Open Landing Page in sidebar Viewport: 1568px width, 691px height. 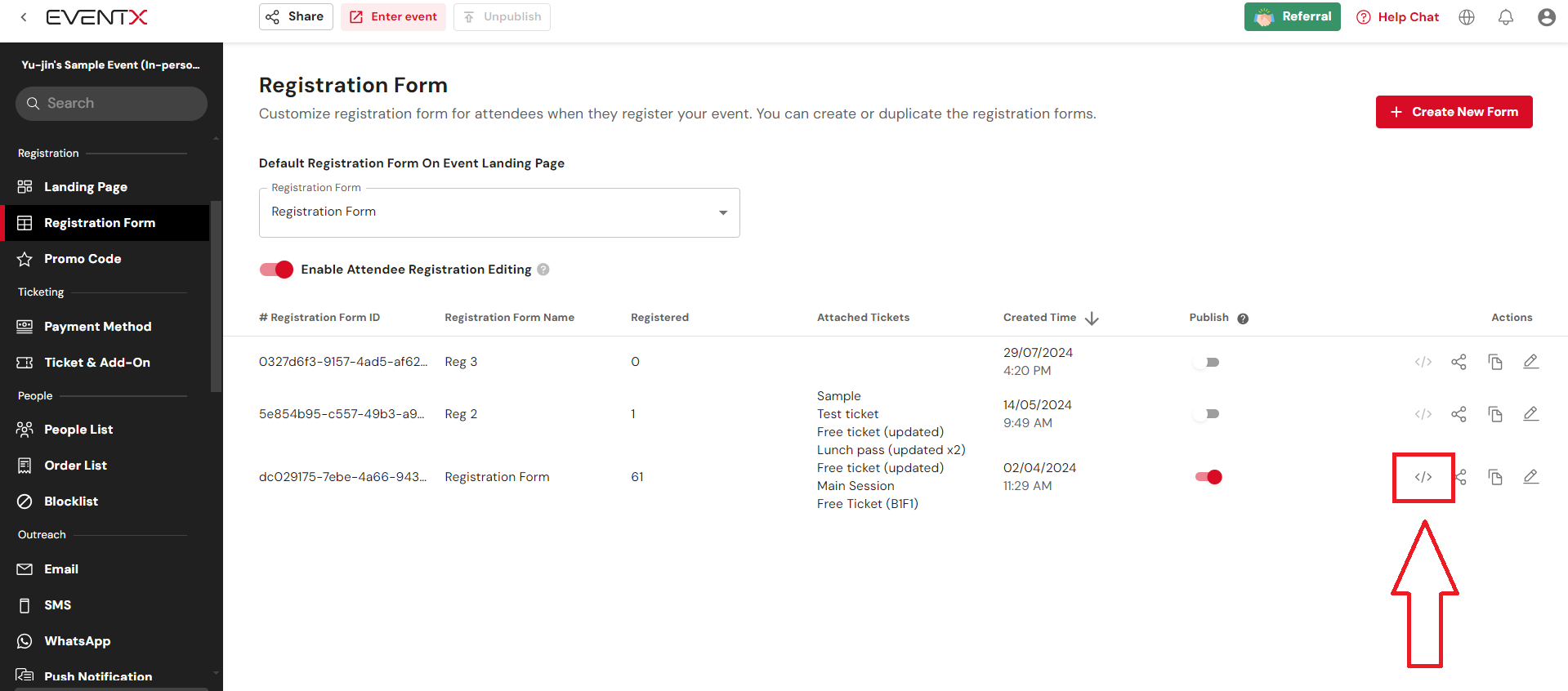click(106, 187)
